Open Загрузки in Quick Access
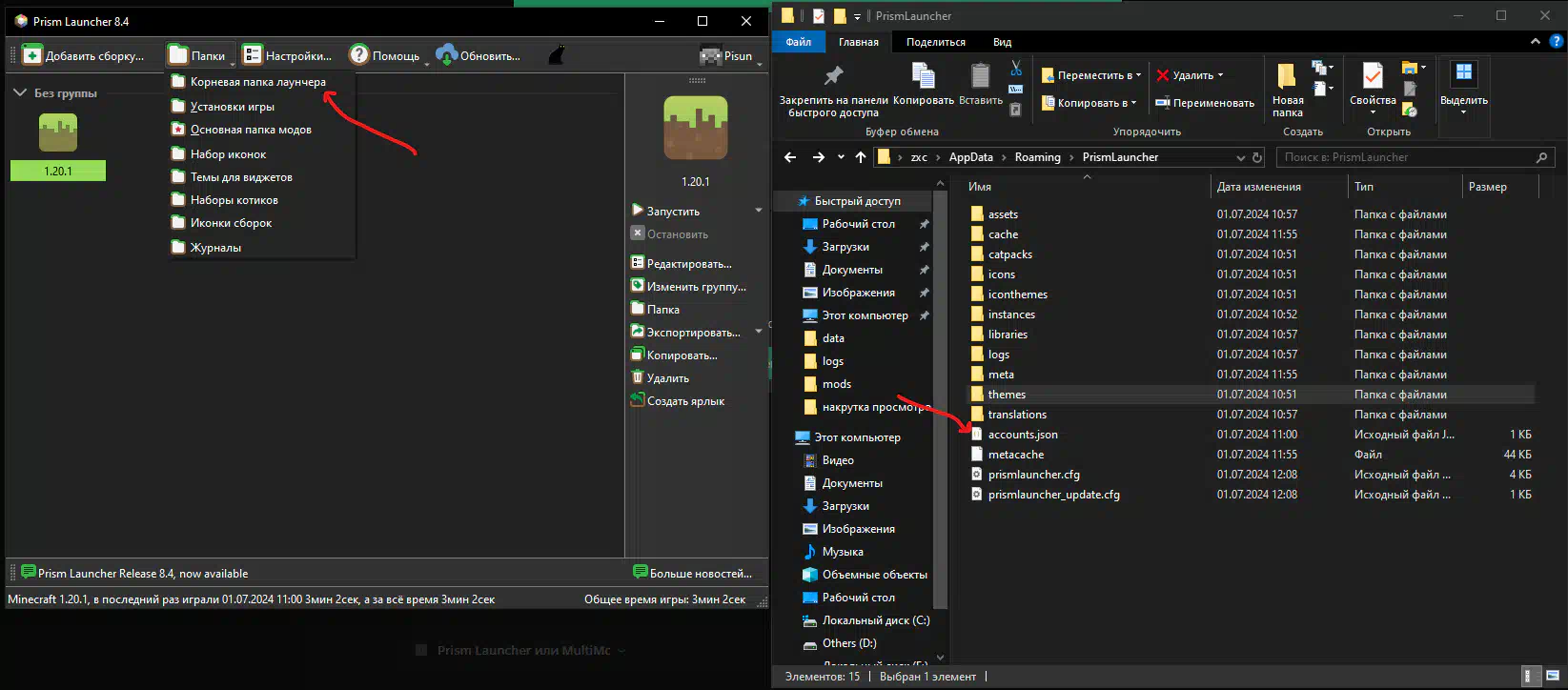 pyautogui.click(x=845, y=247)
